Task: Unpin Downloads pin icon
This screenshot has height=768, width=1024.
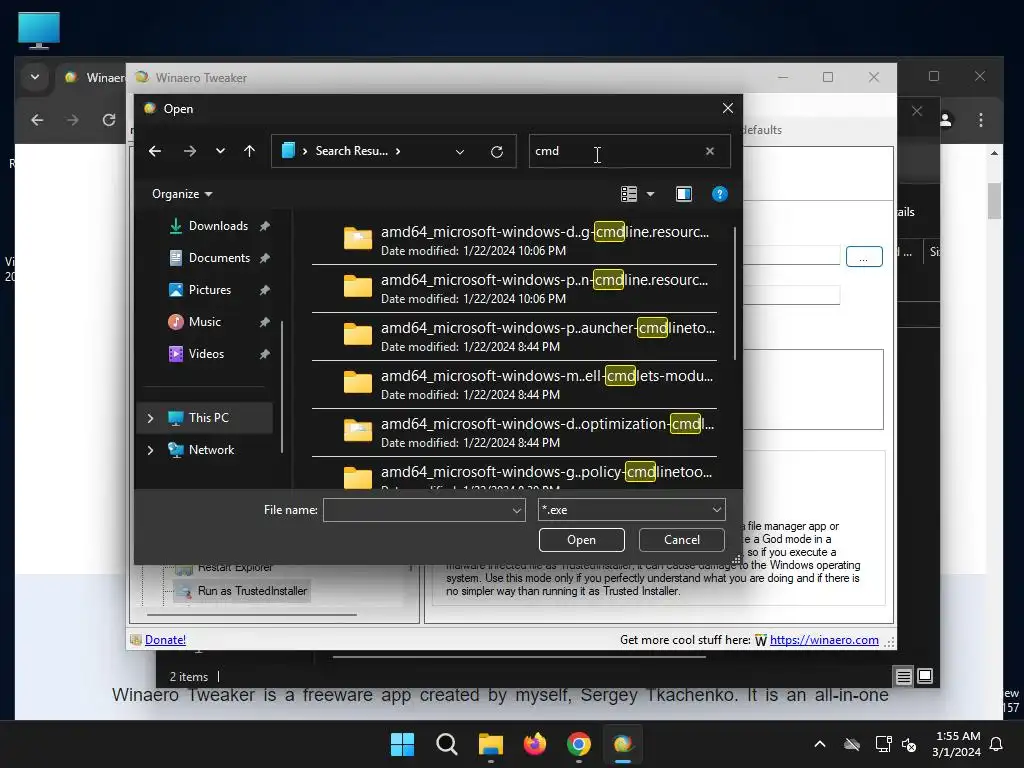Action: tap(264, 226)
